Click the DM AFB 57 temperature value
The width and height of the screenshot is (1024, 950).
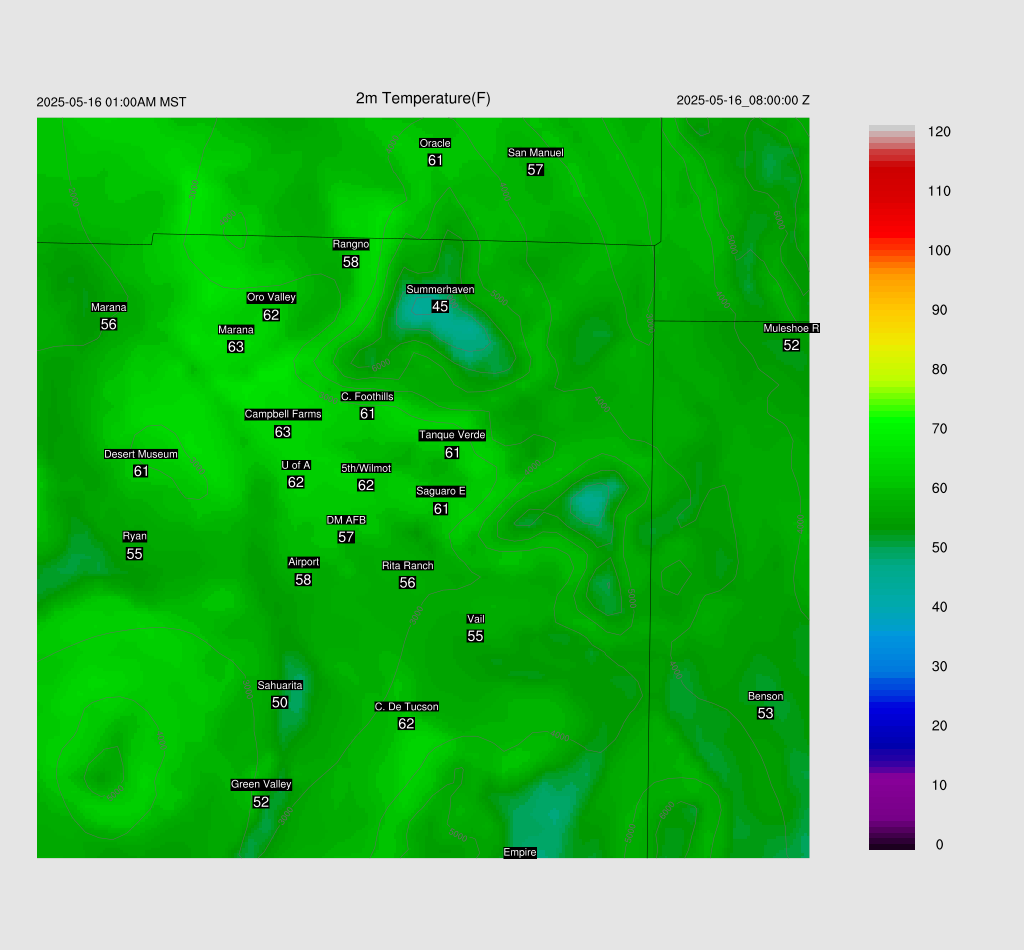coord(346,537)
